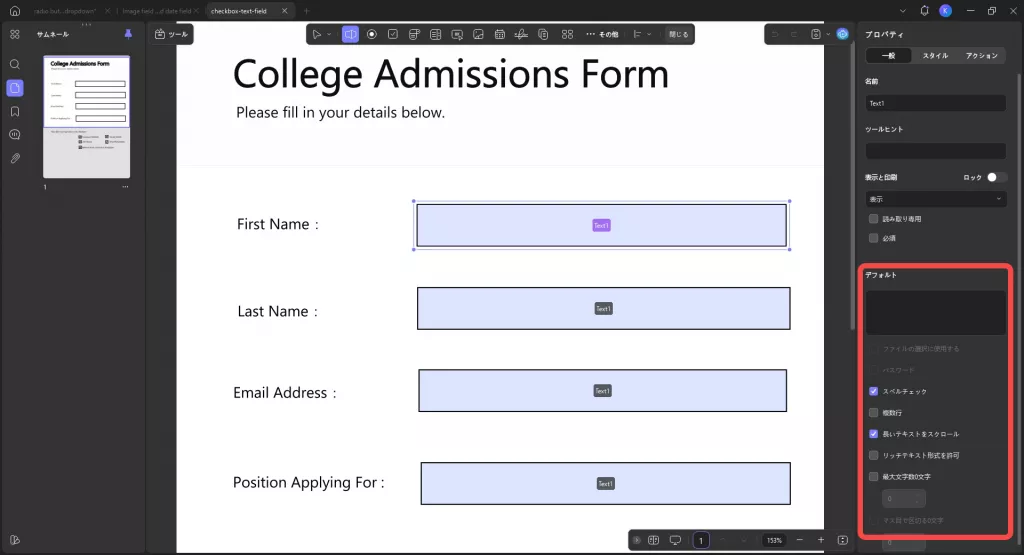Open the search icon in left sidebar
Image resolution: width=1024 pixels, height=555 pixels.
pyautogui.click(x=15, y=65)
